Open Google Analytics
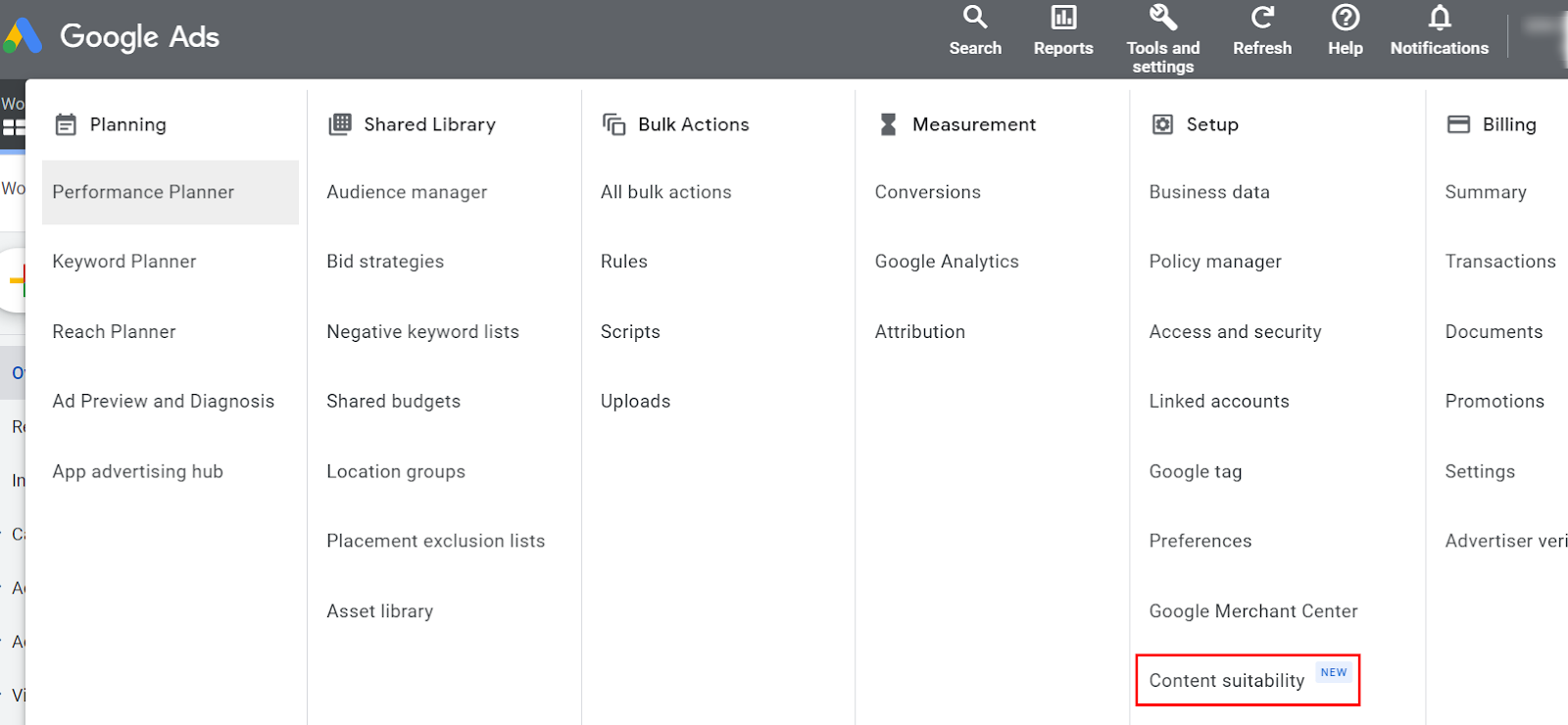Screen dimensions: 1568x725 pos(947,262)
